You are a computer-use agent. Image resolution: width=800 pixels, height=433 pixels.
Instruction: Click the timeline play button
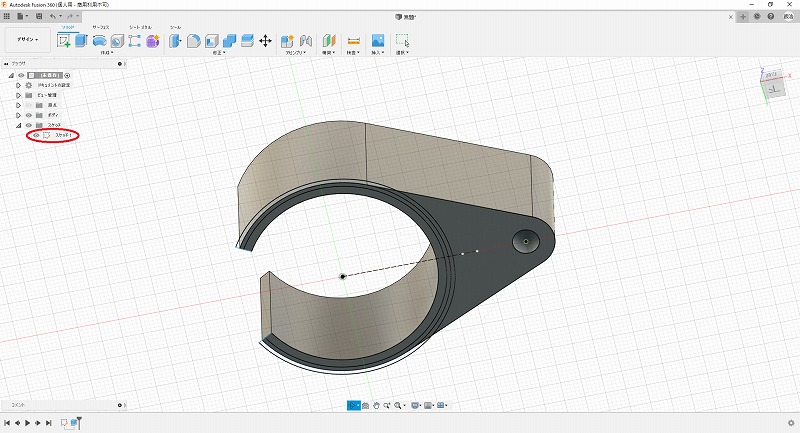click(28, 423)
